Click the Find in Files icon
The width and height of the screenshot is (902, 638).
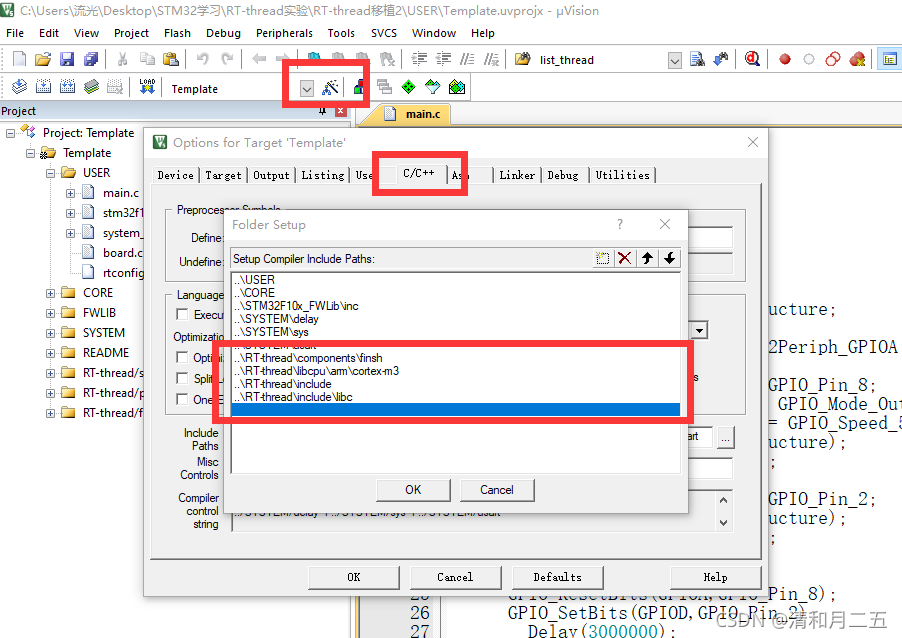point(697,59)
